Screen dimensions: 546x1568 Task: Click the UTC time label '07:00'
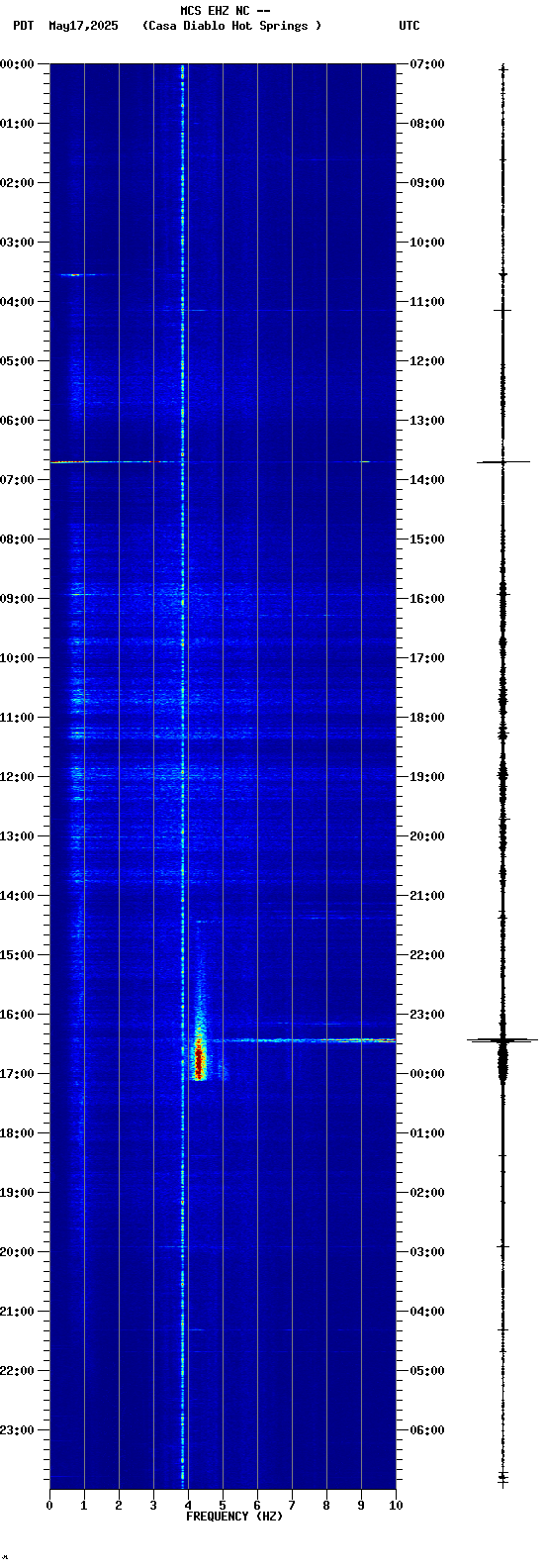(x=427, y=64)
